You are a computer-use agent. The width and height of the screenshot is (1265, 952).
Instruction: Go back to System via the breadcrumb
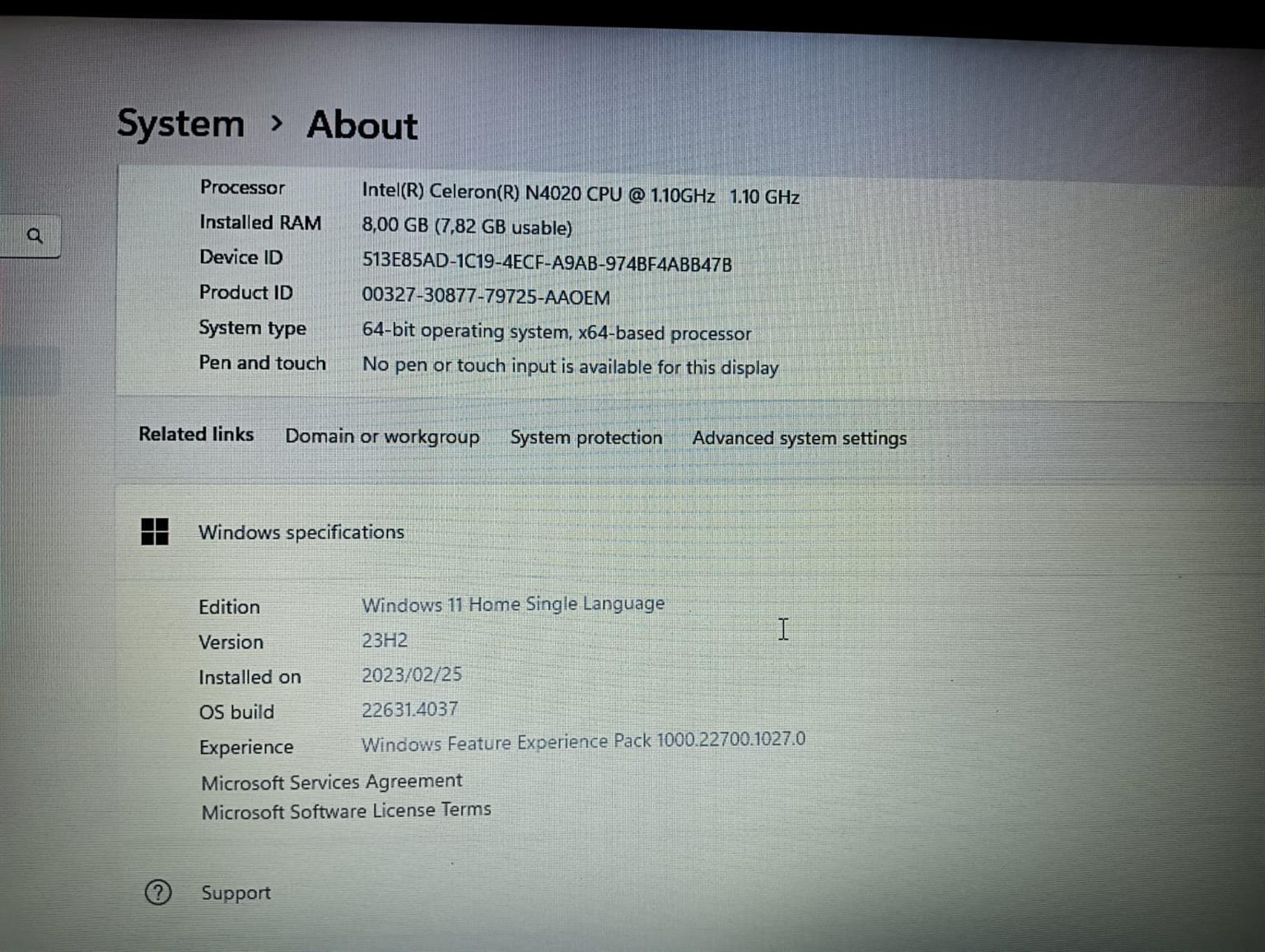pyautogui.click(x=181, y=124)
